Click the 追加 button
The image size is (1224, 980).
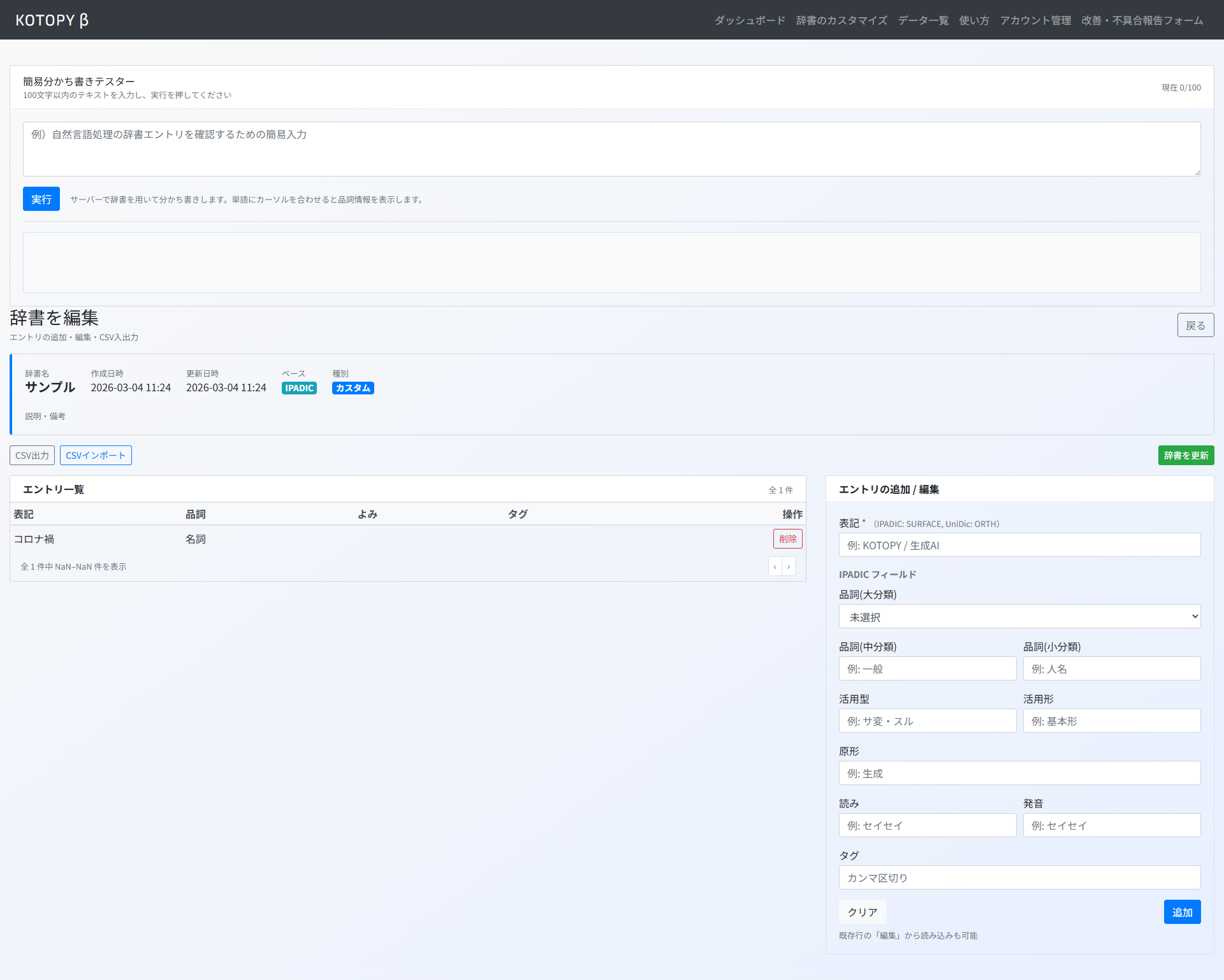(x=1181, y=912)
